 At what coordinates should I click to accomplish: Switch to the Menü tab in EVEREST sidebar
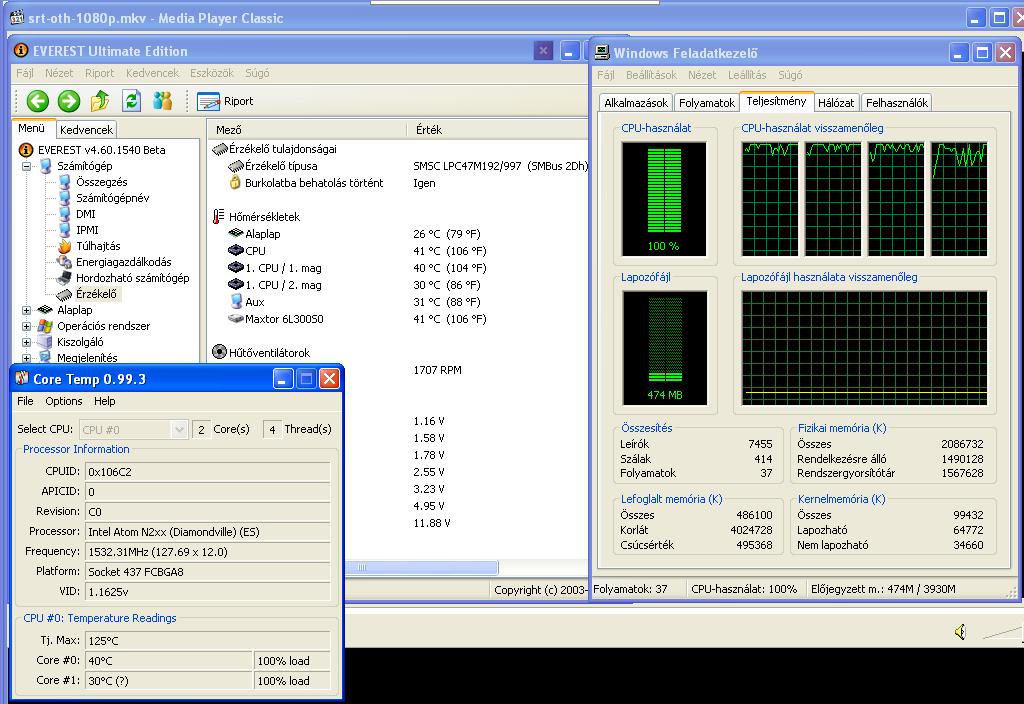click(x=31, y=129)
